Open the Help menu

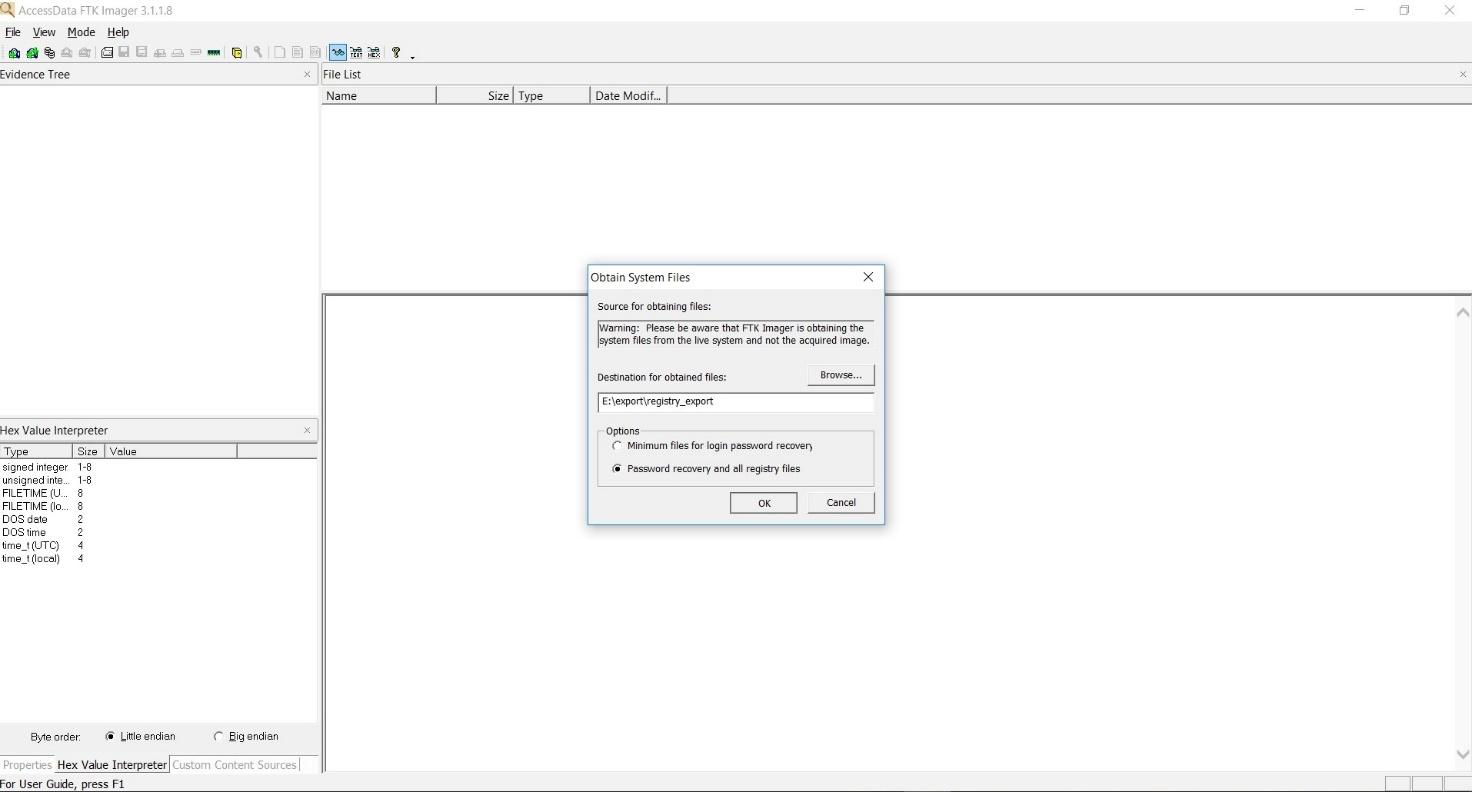tap(118, 32)
